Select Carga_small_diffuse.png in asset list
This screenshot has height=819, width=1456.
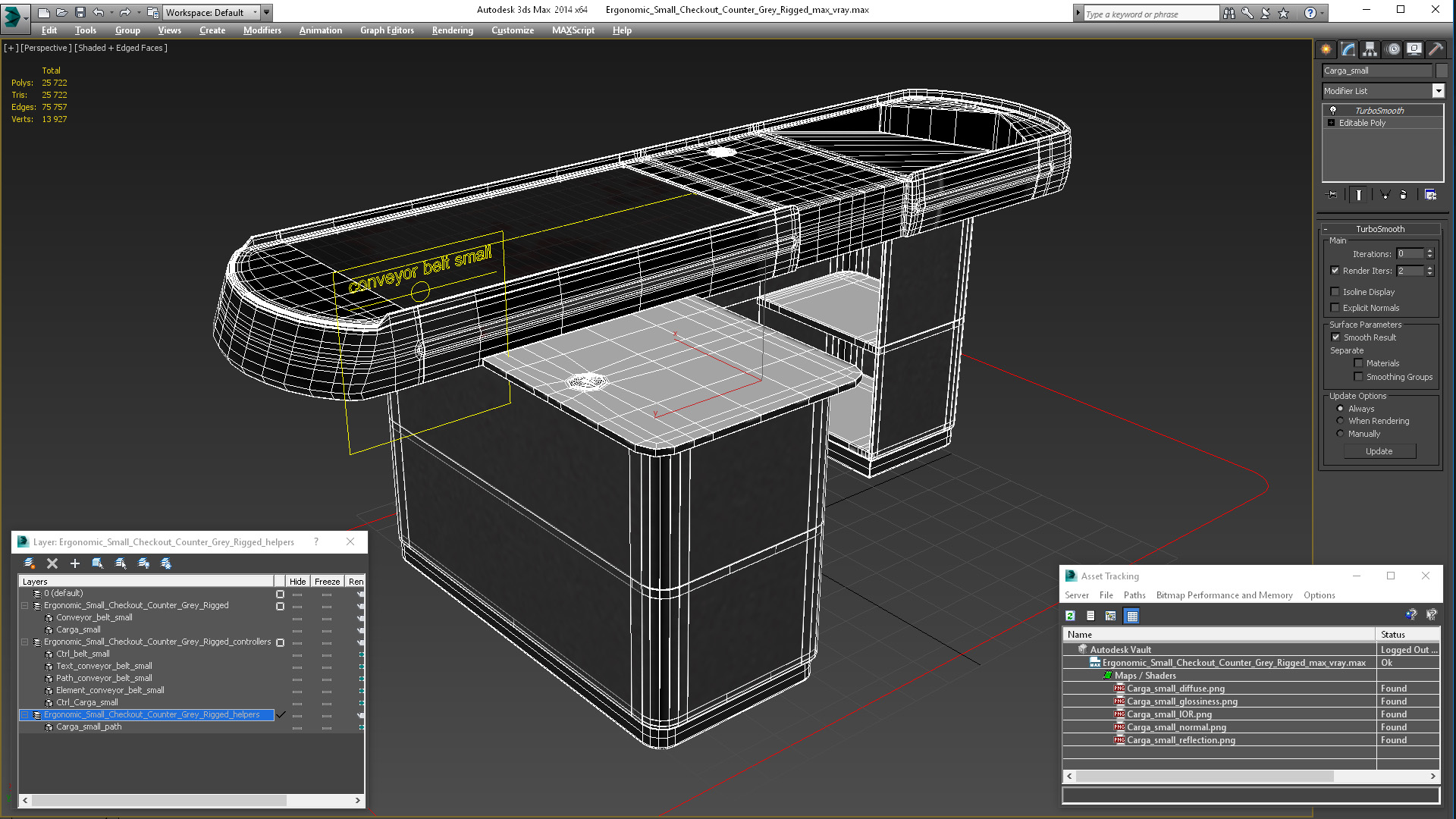click(1175, 689)
